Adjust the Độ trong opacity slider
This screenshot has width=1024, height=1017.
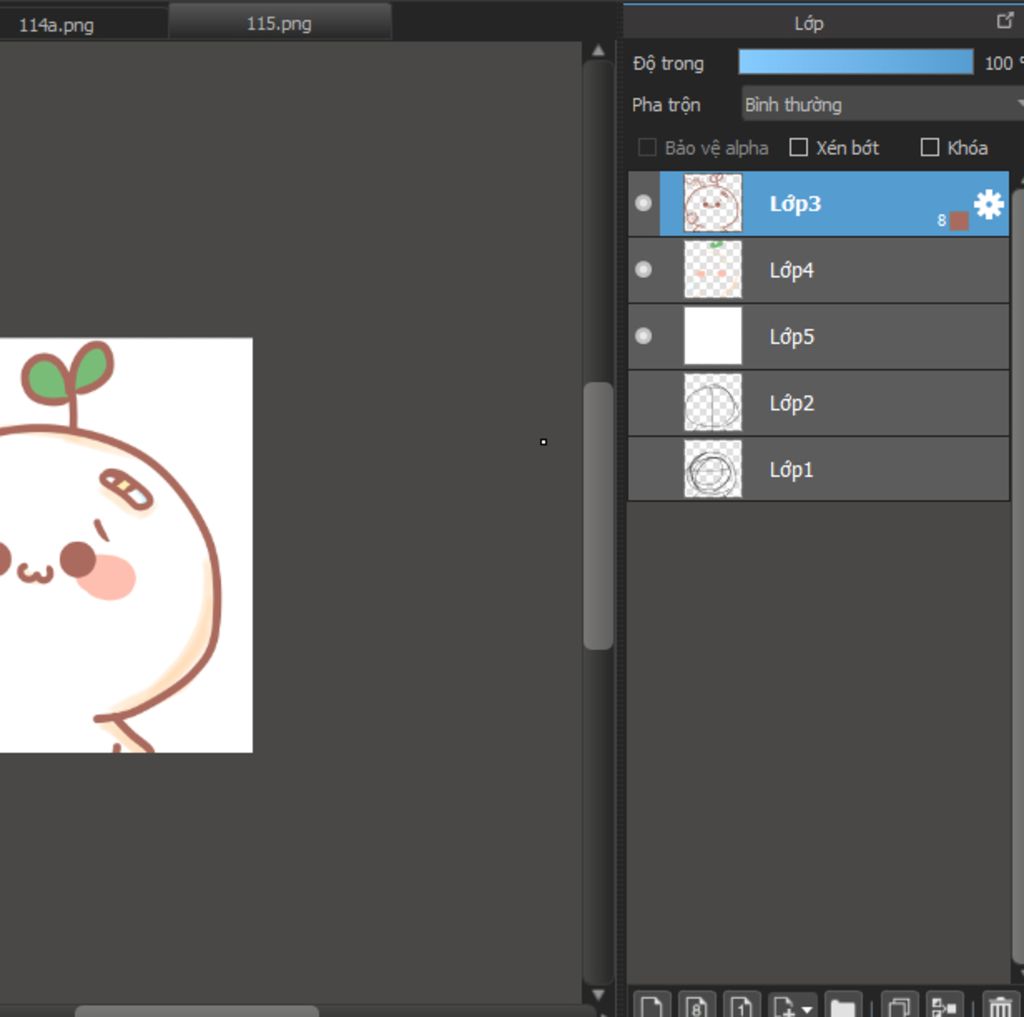tap(856, 62)
